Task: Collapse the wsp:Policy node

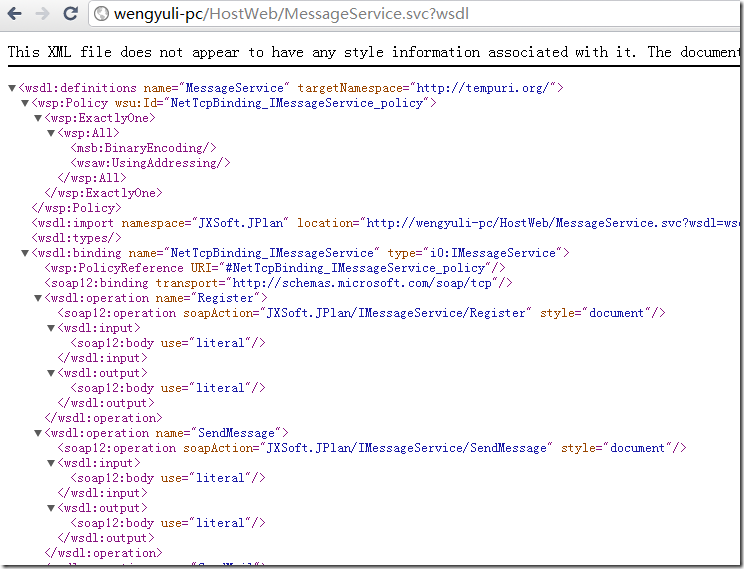Action: (x=25, y=103)
